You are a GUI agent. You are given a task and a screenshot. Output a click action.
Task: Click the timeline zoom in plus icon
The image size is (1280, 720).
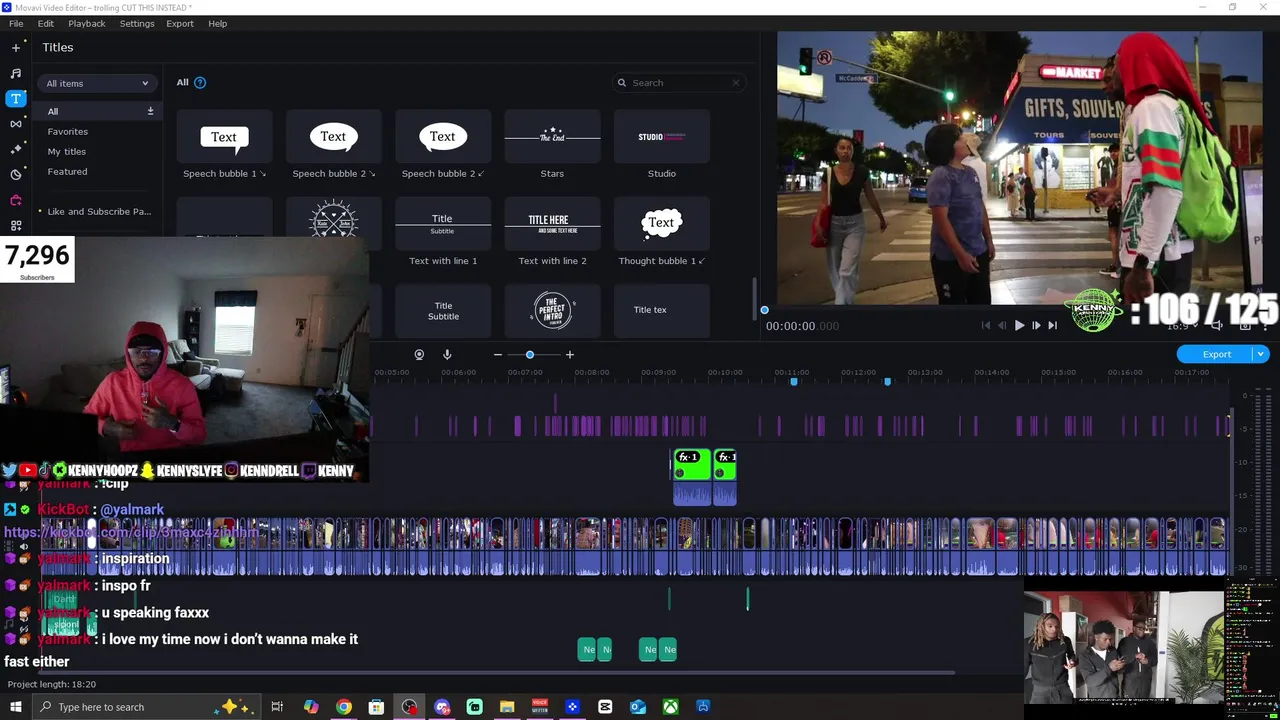[x=570, y=355]
